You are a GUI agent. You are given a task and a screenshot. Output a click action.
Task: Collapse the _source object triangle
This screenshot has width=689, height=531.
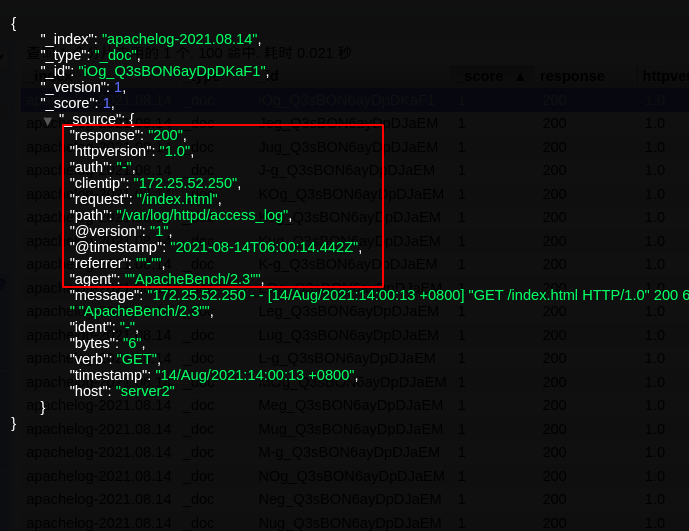(48, 121)
